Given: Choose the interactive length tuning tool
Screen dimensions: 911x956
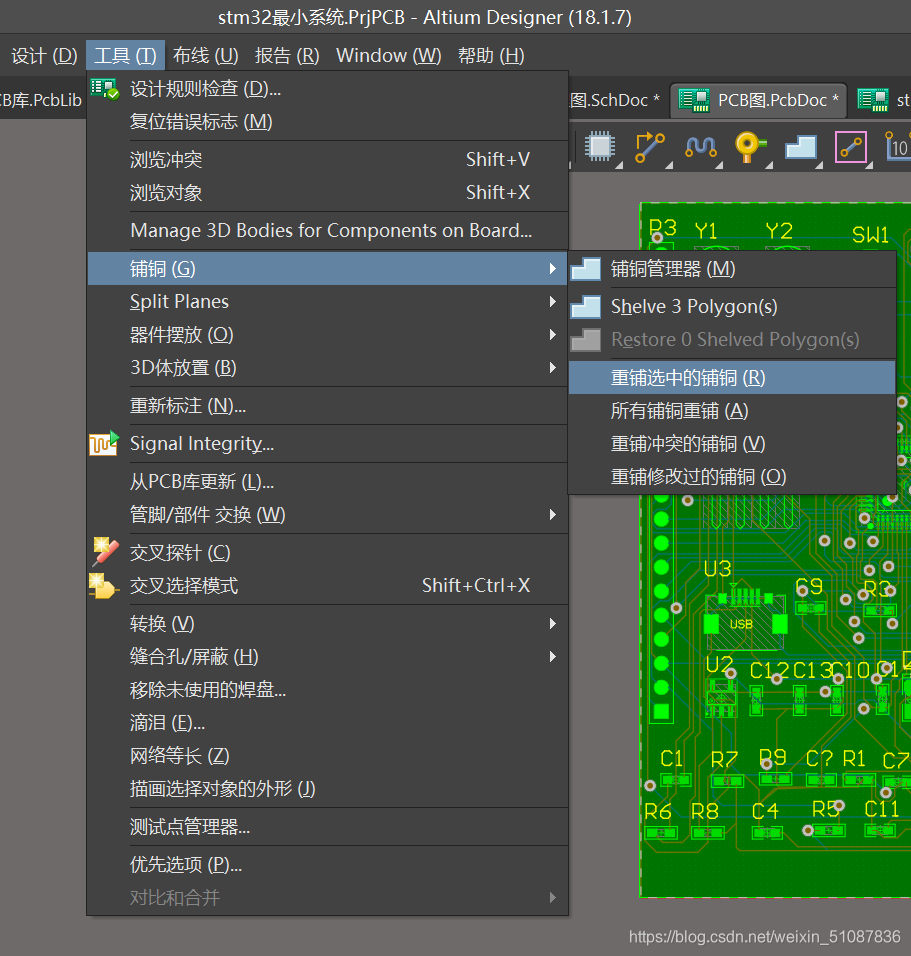Looking at the screenshot, I should coord(700,146).
